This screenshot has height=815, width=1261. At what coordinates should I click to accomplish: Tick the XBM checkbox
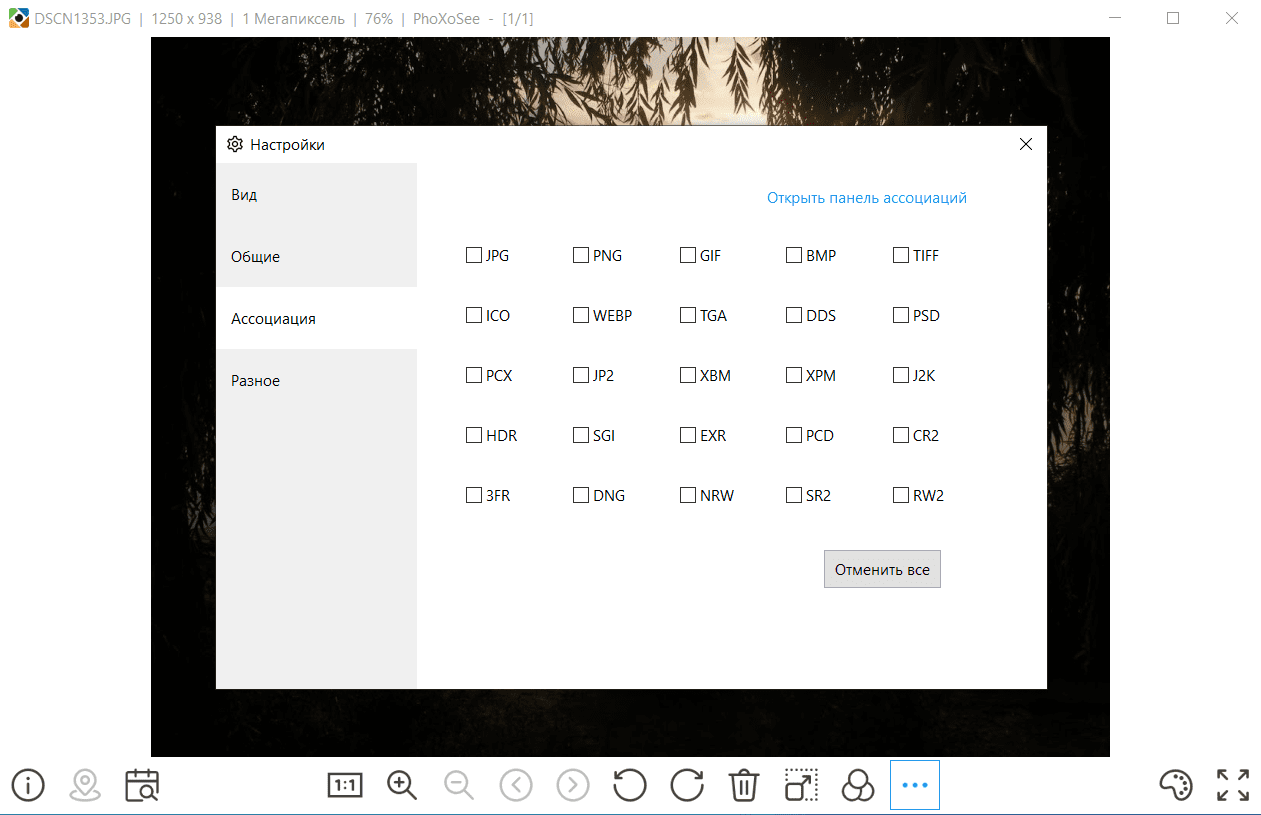pos(687,375)
